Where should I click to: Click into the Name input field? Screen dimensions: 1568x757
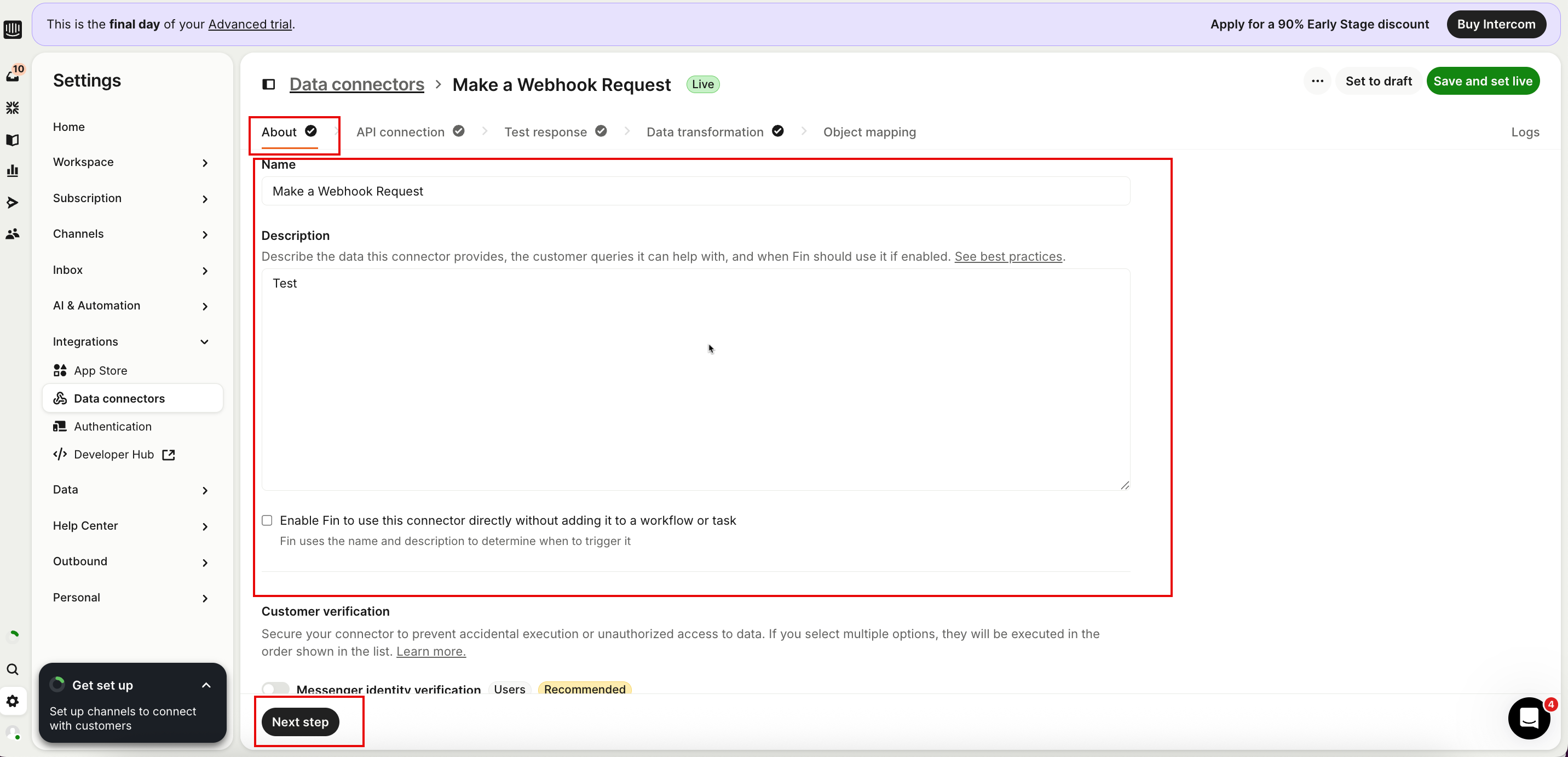point(695,191)
